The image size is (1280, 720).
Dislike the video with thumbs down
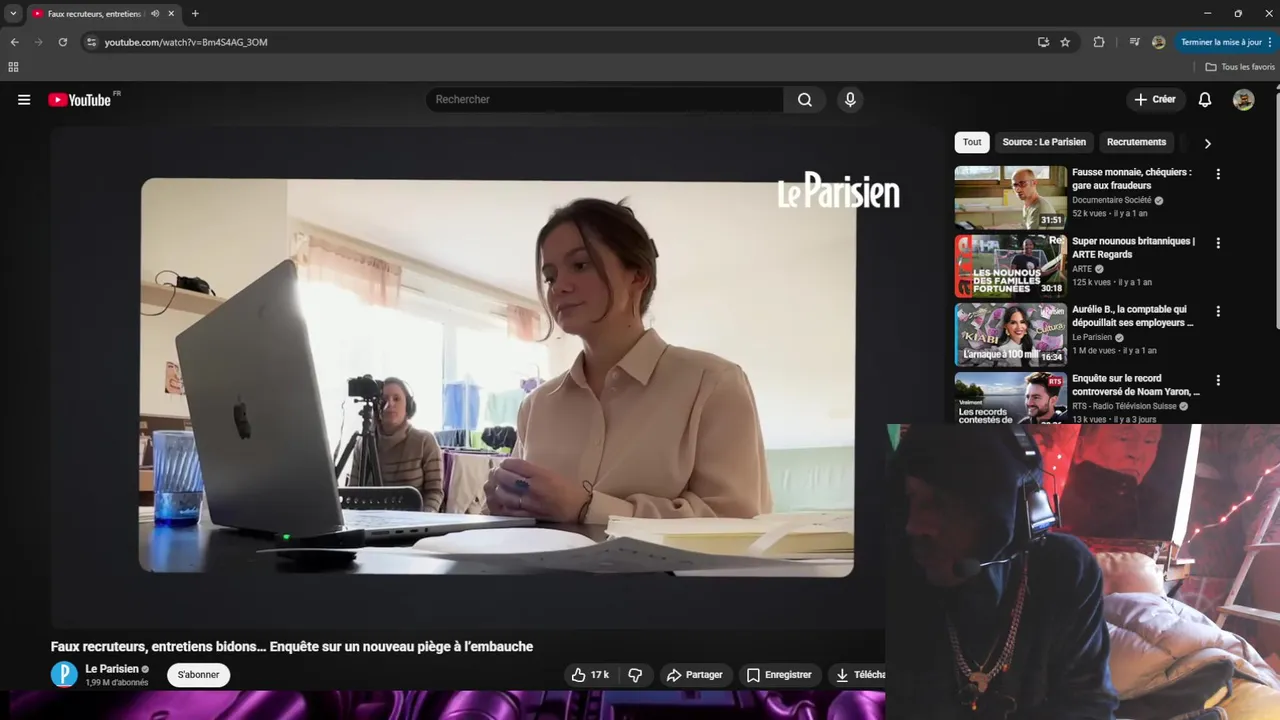pos(635,675)
